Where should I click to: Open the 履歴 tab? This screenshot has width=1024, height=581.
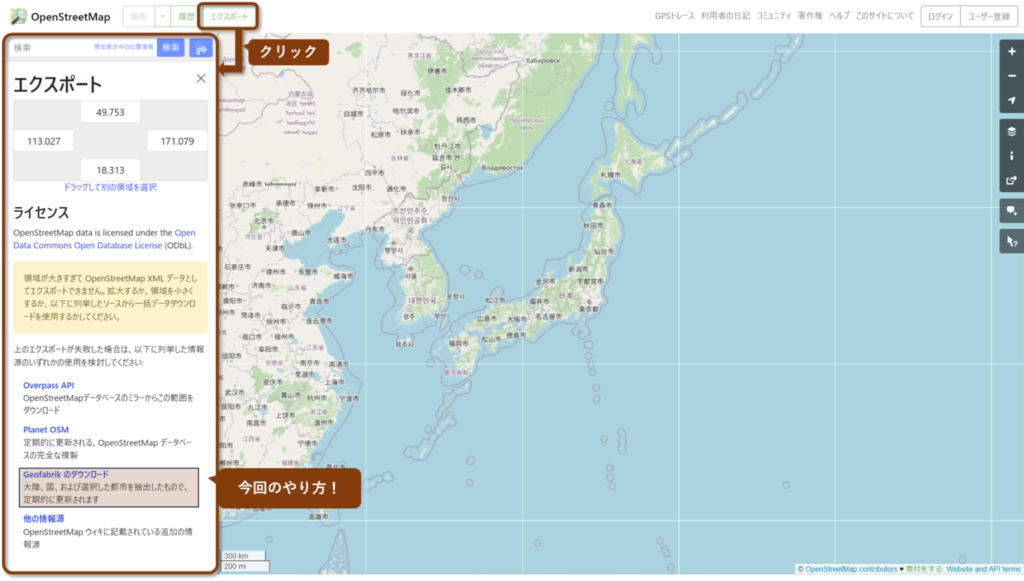click(x=186, y=17)
